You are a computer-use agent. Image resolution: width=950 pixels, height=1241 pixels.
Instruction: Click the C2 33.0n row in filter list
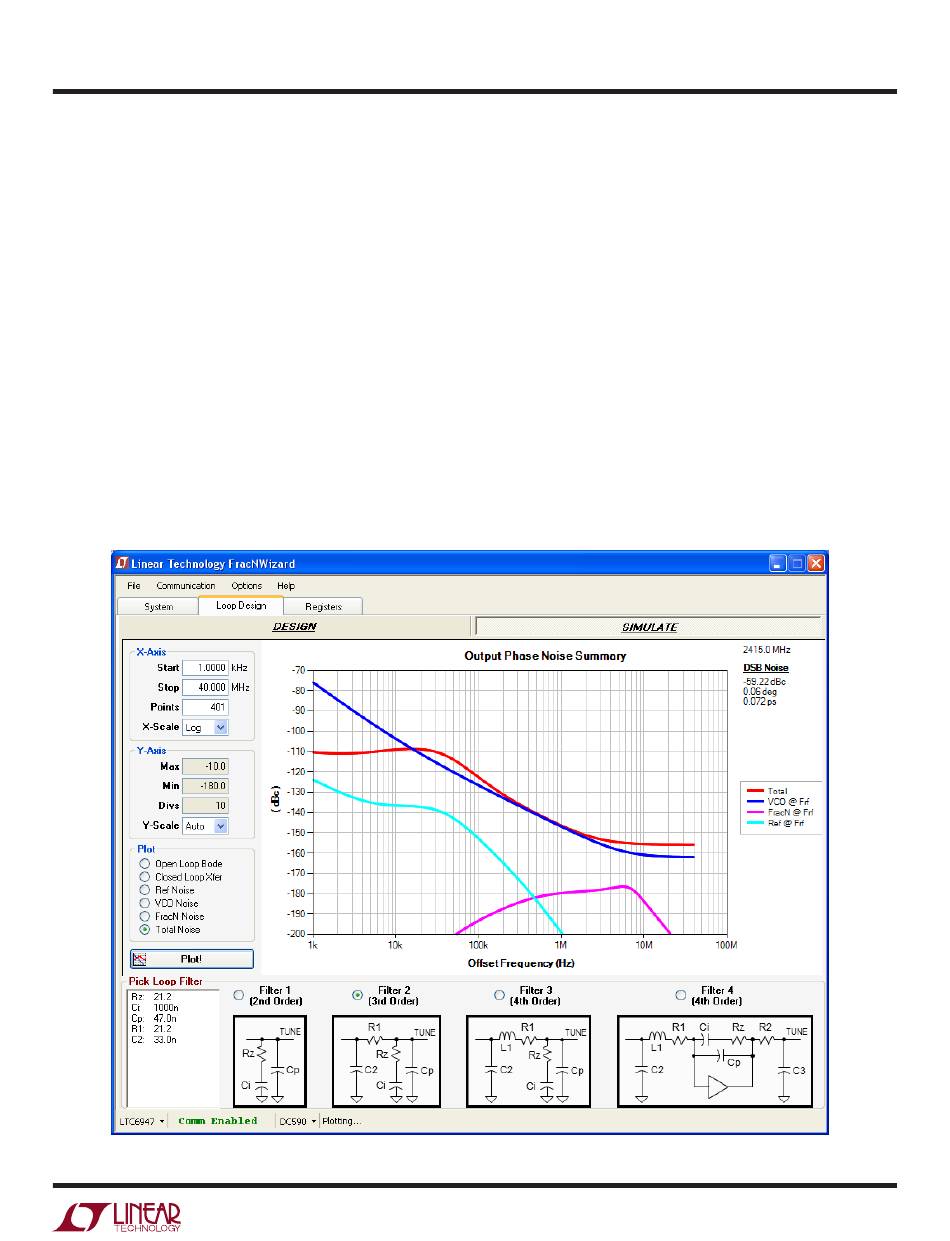[153, 1039]
